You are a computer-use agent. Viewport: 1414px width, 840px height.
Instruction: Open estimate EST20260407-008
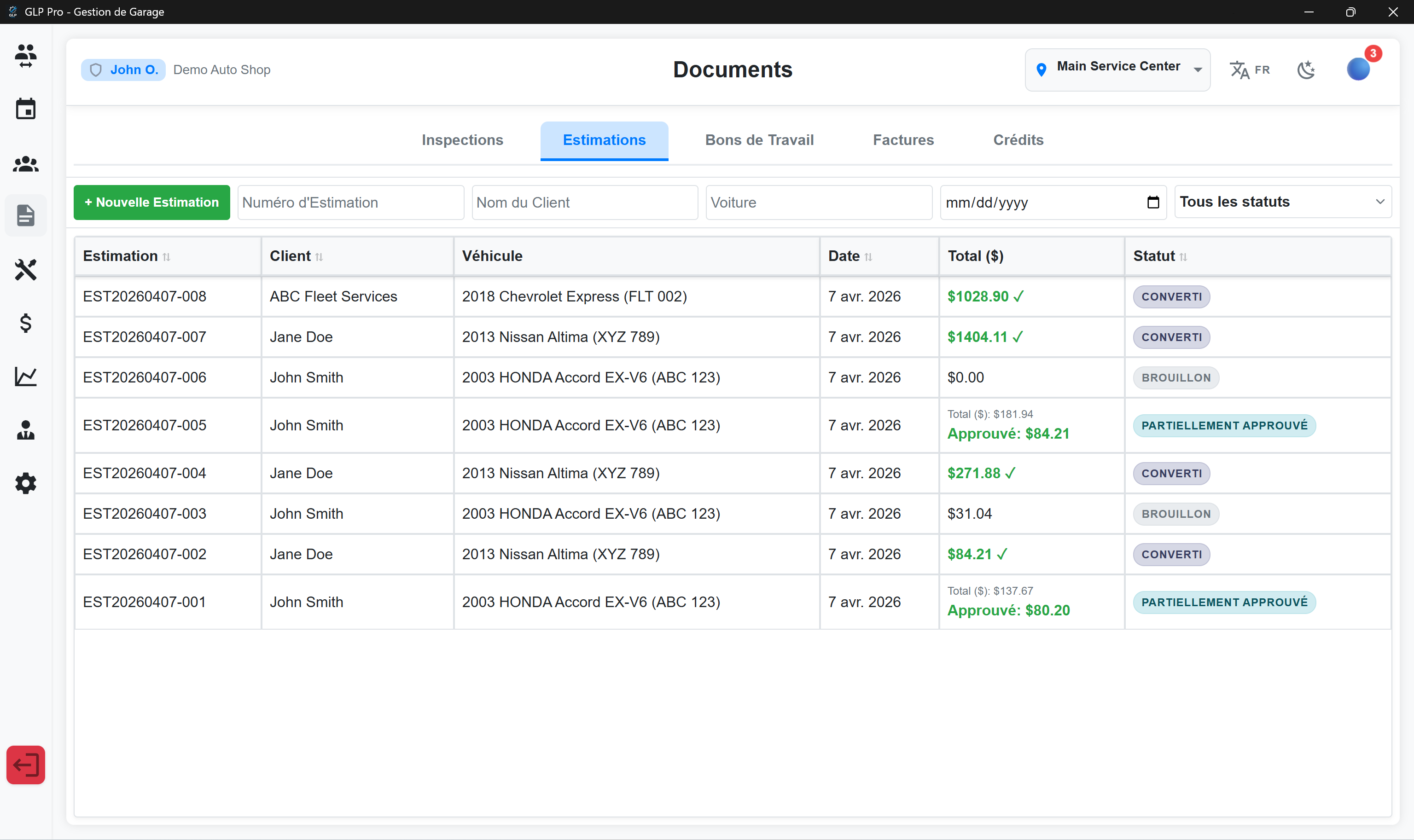[144, 296]
